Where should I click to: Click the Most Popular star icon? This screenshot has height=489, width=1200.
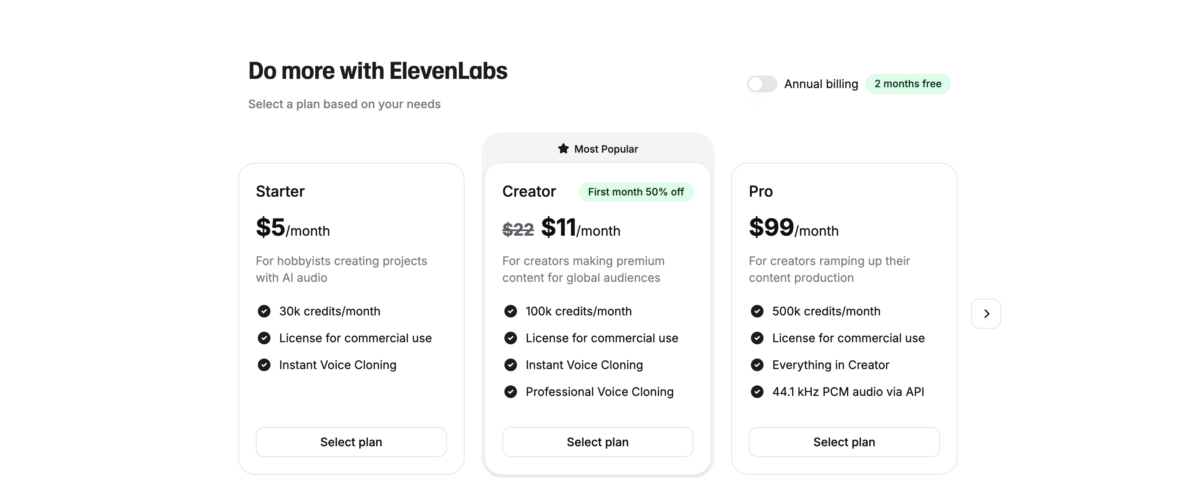coord(563,149)
